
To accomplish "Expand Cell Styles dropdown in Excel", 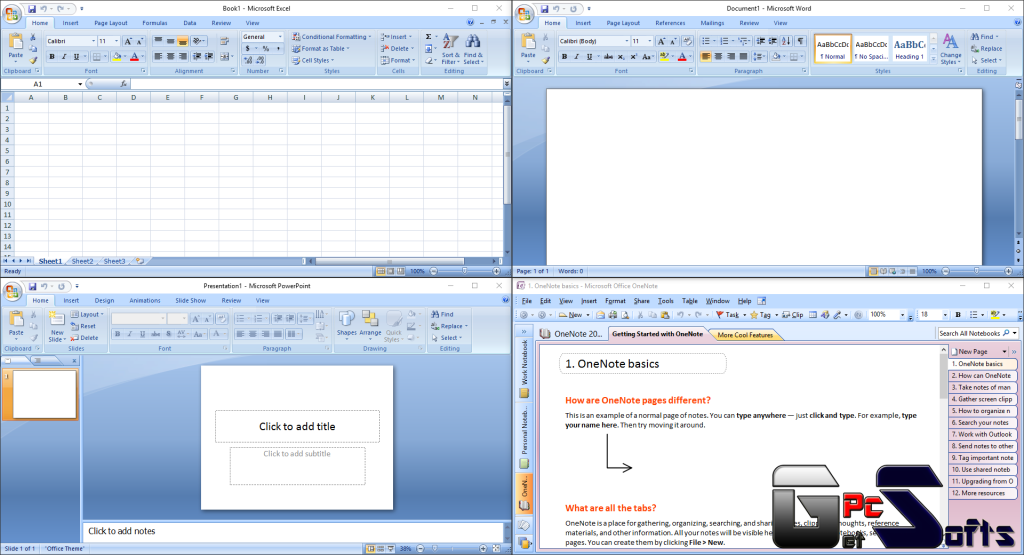I will [x=313, y=61].
